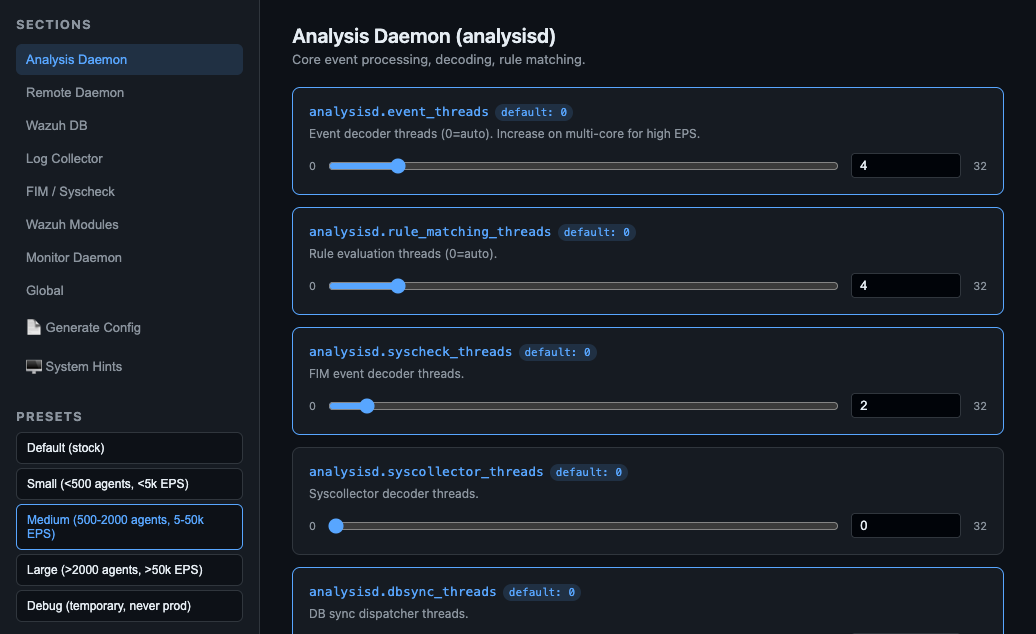Image resolution: width=1036 pixels, height=634 pixels.
Task: Focus the syscheck_threads value field
Action: tap(906, 405)
